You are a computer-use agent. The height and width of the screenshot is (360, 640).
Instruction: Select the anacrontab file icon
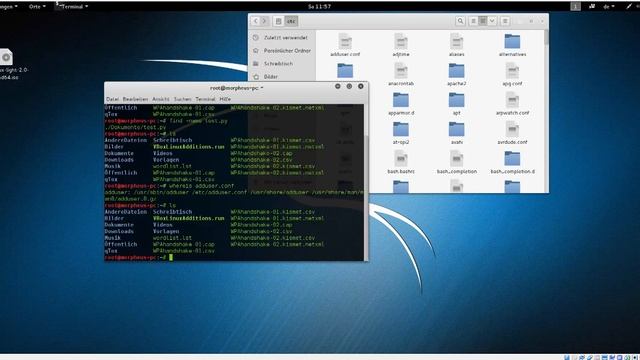pos(401,71)
